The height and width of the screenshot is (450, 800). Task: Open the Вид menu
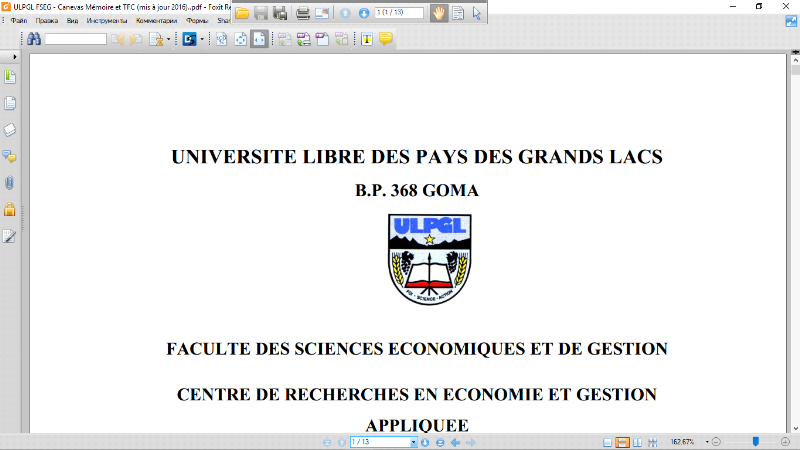click(x=72, y=21)
